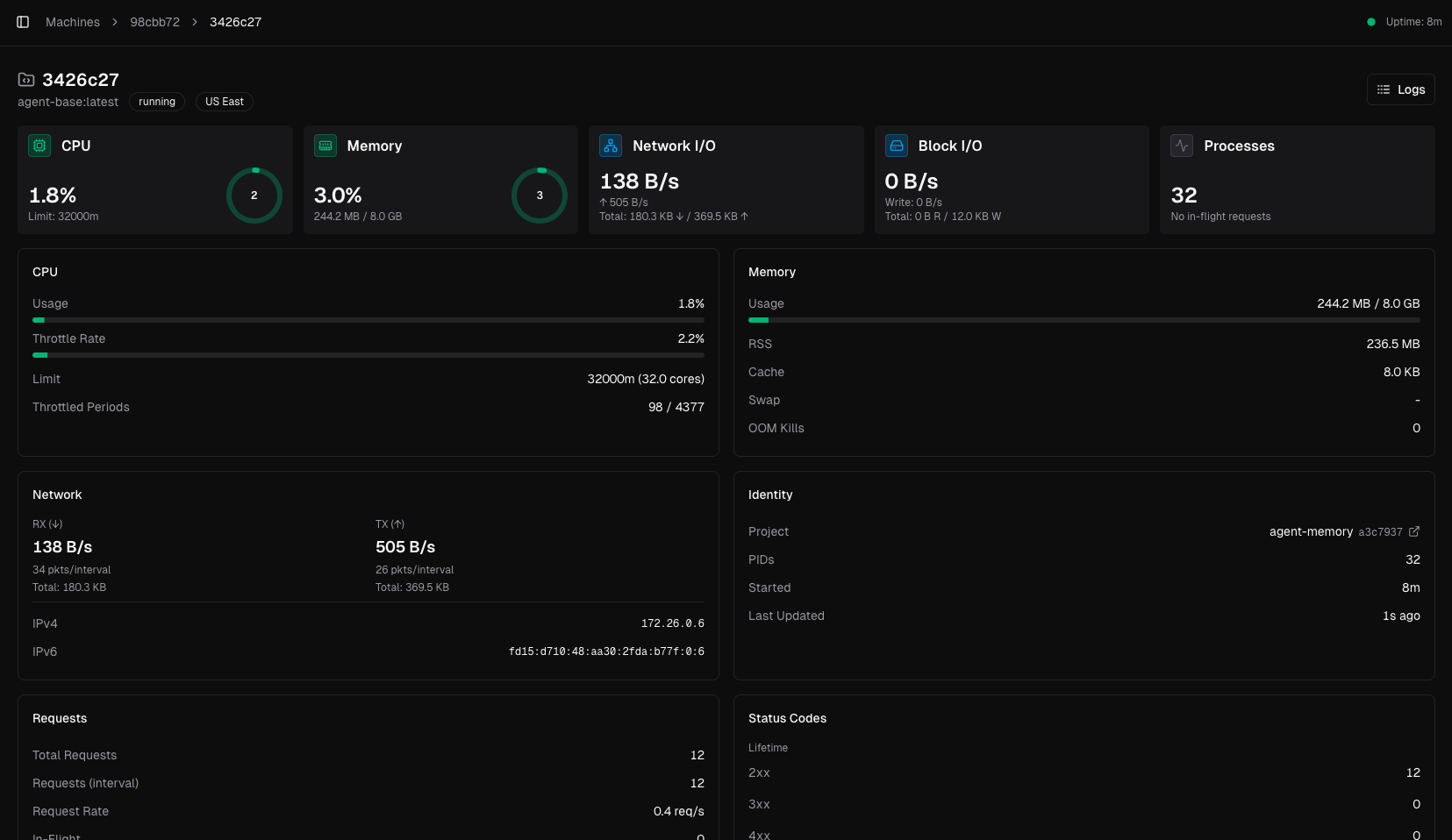Viewport: 1452px width, 840px height.
Task: Navigate to Machines in the breadcrumb
Action: tap(72, 22)
